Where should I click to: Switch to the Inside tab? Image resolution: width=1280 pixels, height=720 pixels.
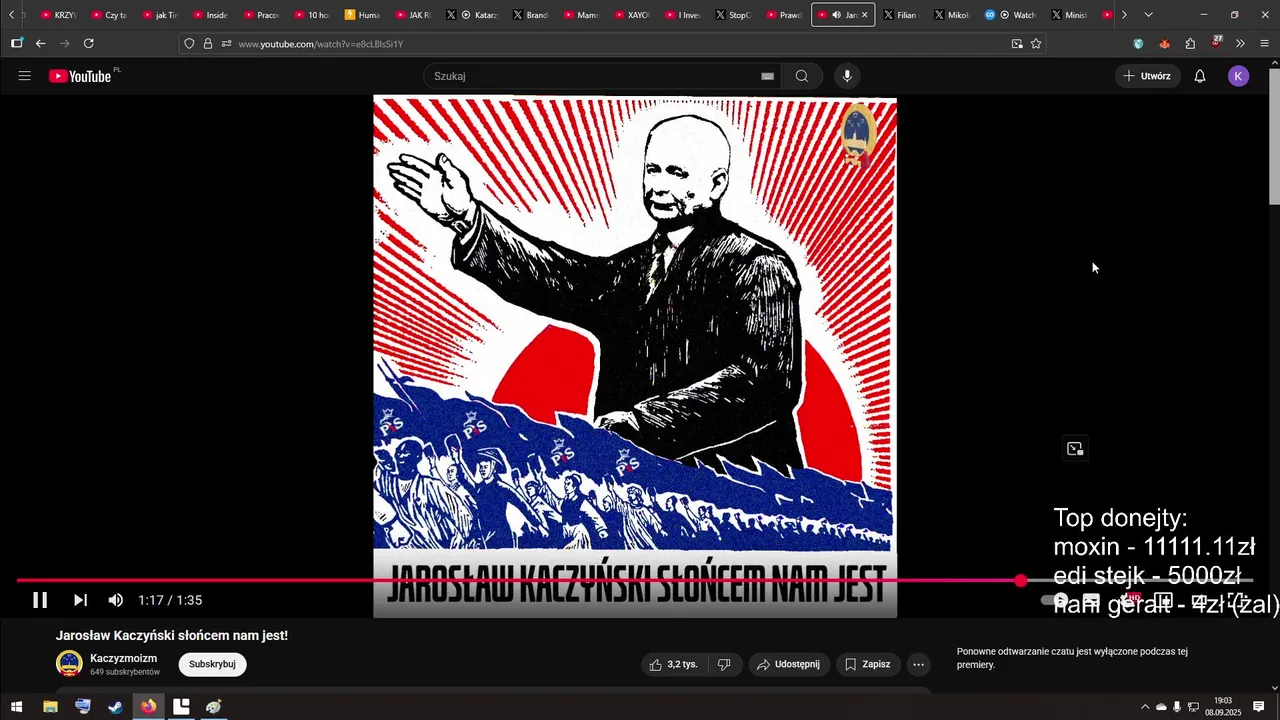click(210, 15)
